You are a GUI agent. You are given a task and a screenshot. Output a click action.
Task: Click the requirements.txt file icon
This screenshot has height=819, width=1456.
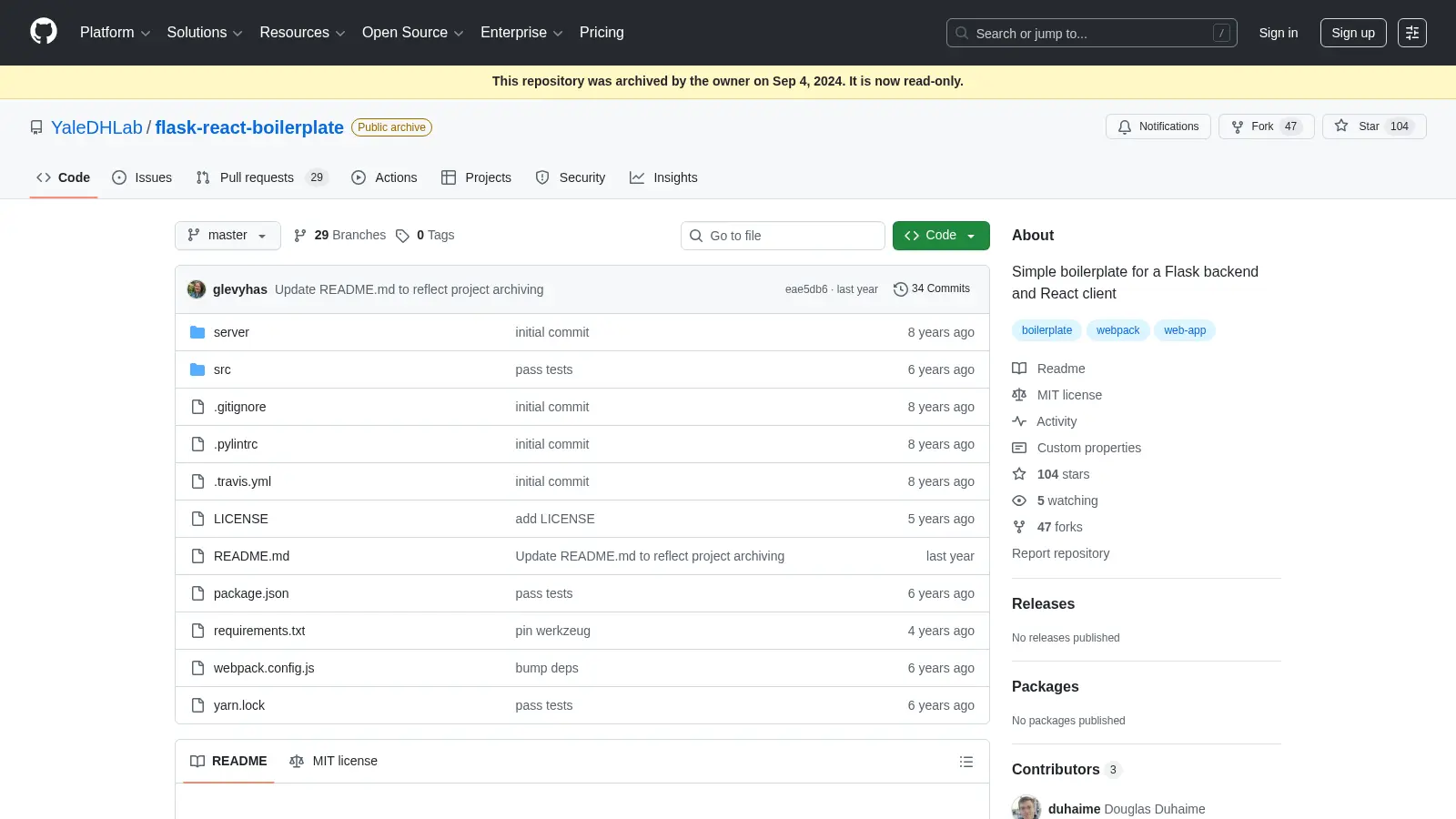pyautogui.click(x=197, y=631)
